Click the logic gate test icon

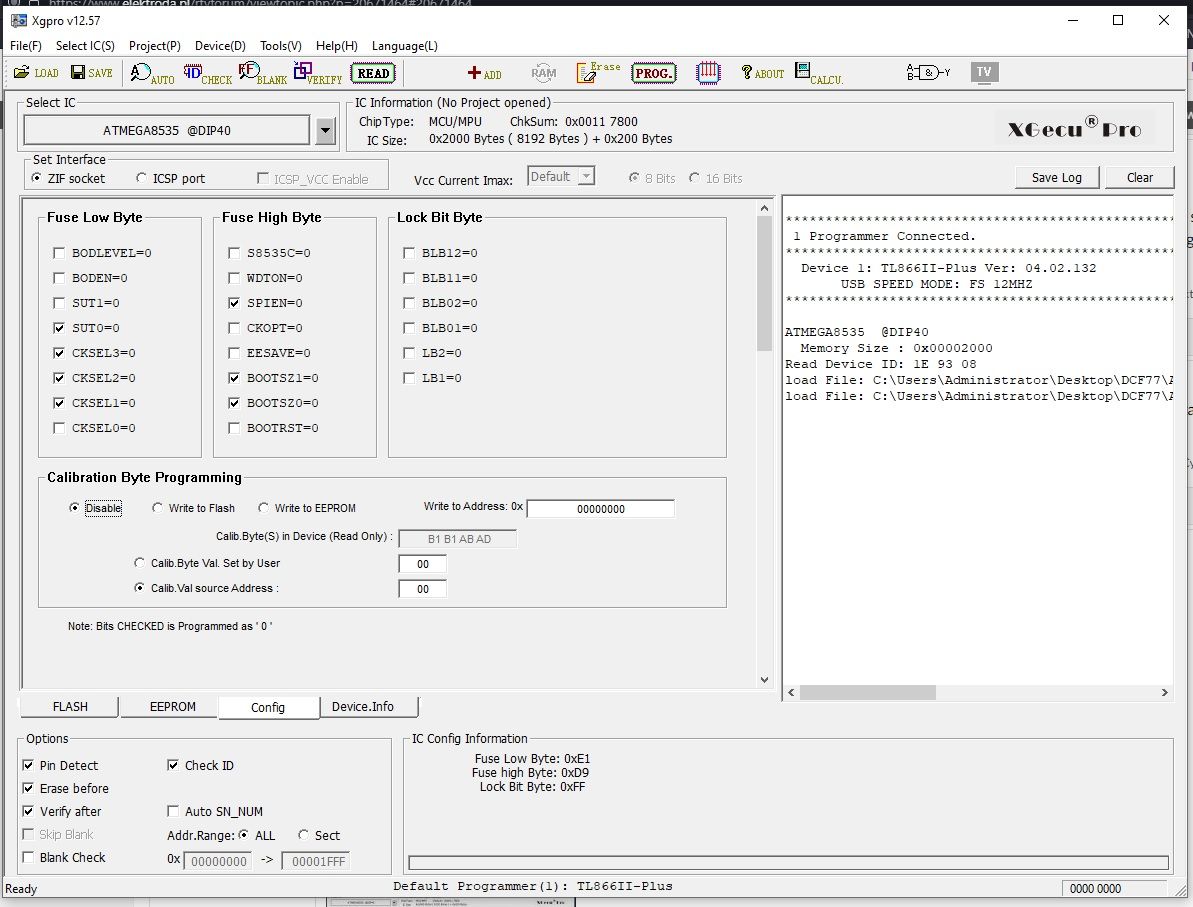tap(928, 73)
